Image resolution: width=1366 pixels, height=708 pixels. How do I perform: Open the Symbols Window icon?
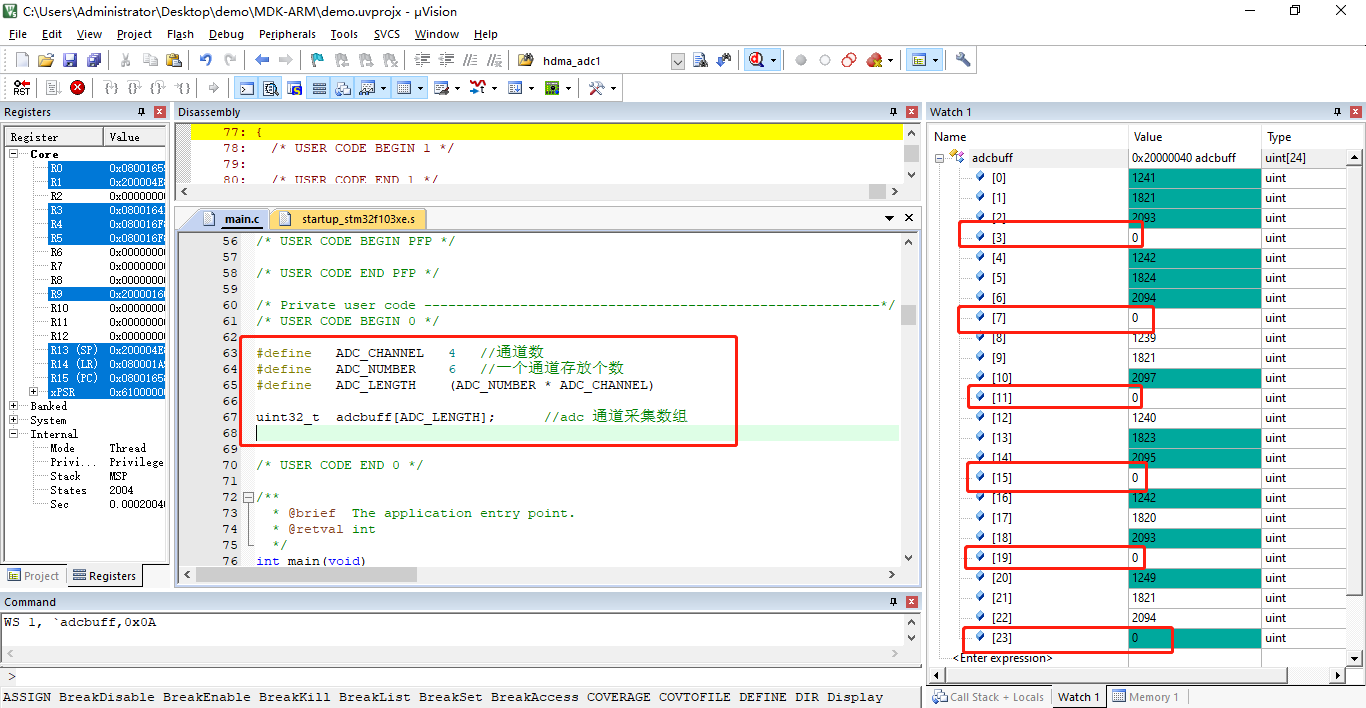[x=294, y=87]
